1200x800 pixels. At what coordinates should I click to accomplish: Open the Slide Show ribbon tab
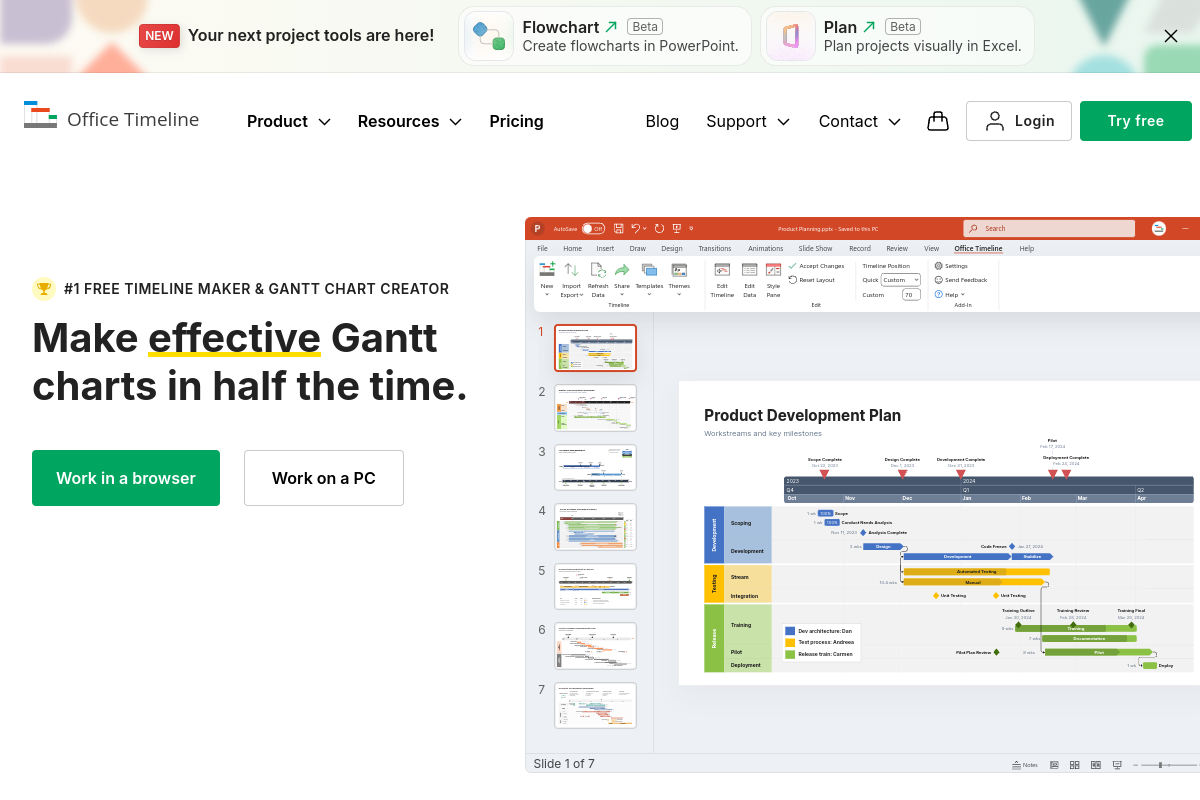click(815, 248)
